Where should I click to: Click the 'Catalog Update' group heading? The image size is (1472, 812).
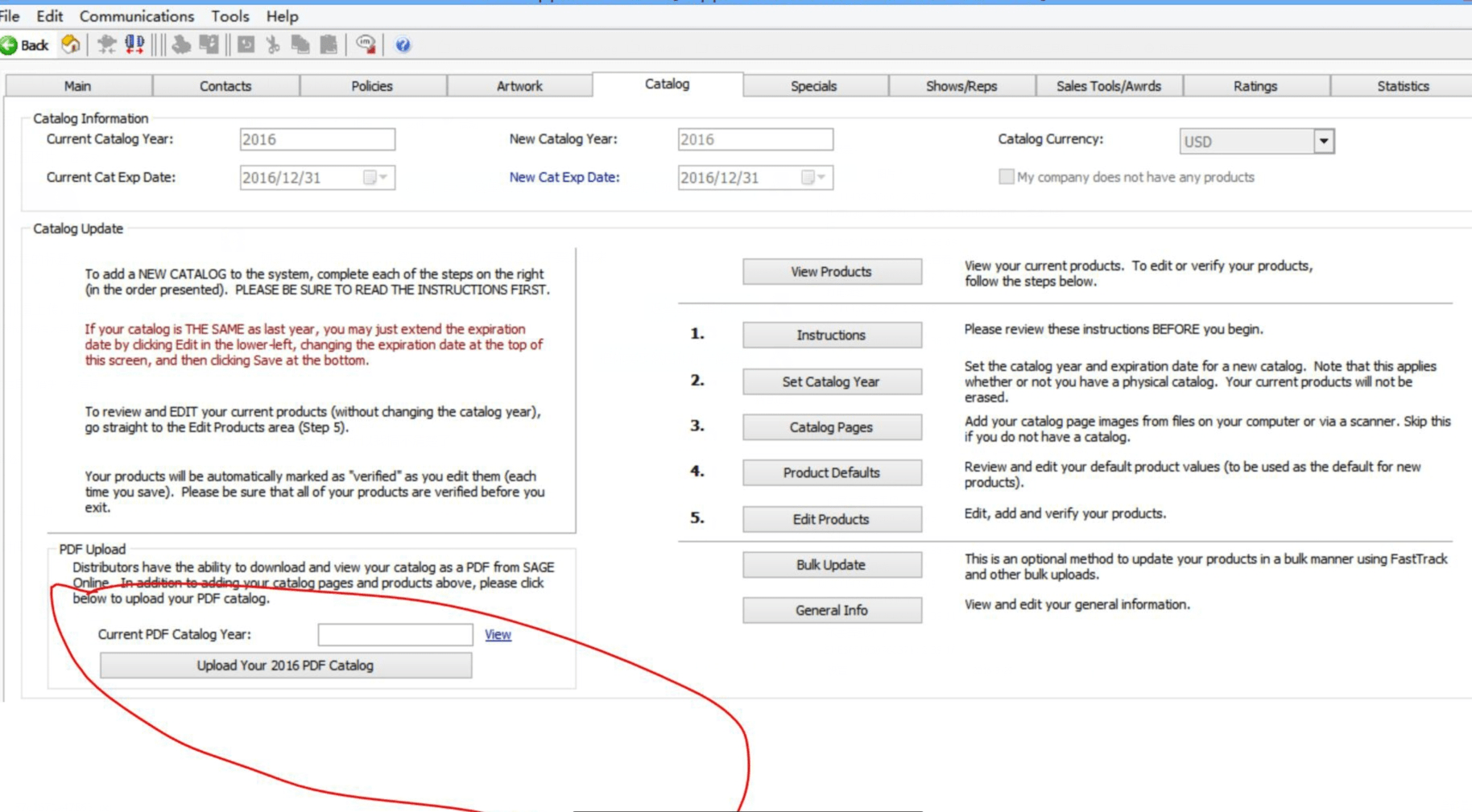point(78,229)
